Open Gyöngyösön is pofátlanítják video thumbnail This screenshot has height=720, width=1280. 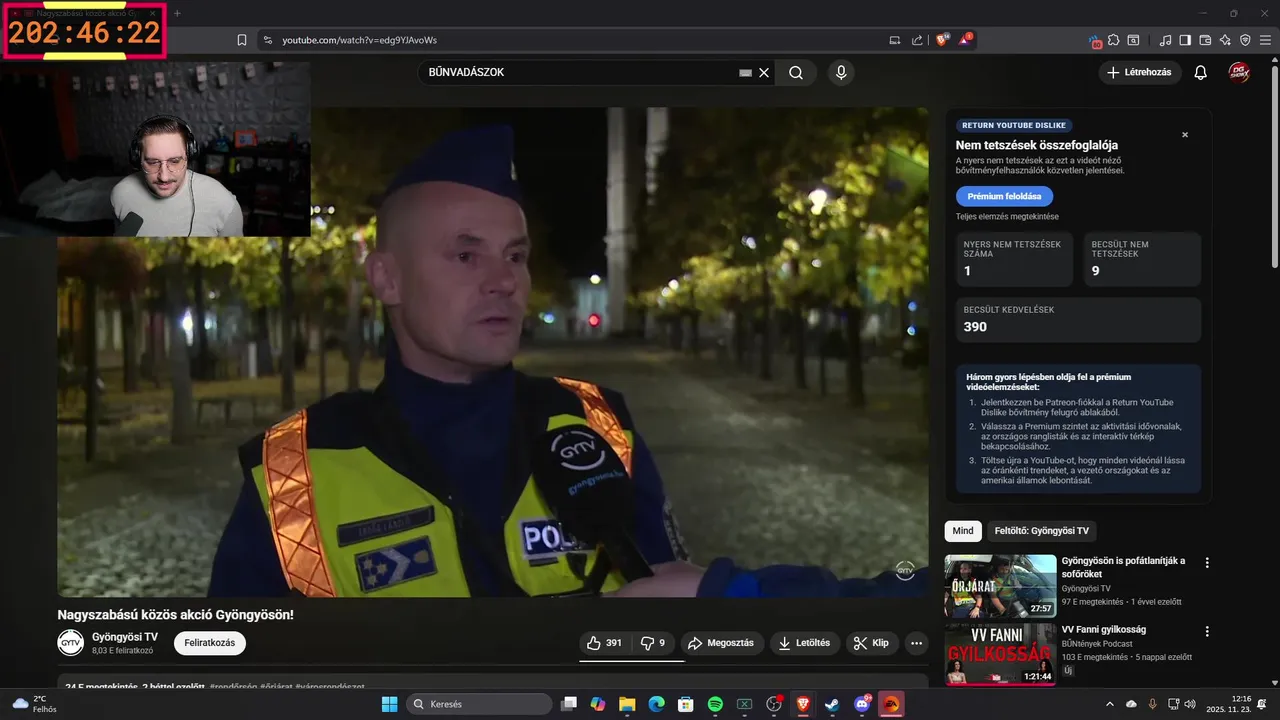(1000, 586)
